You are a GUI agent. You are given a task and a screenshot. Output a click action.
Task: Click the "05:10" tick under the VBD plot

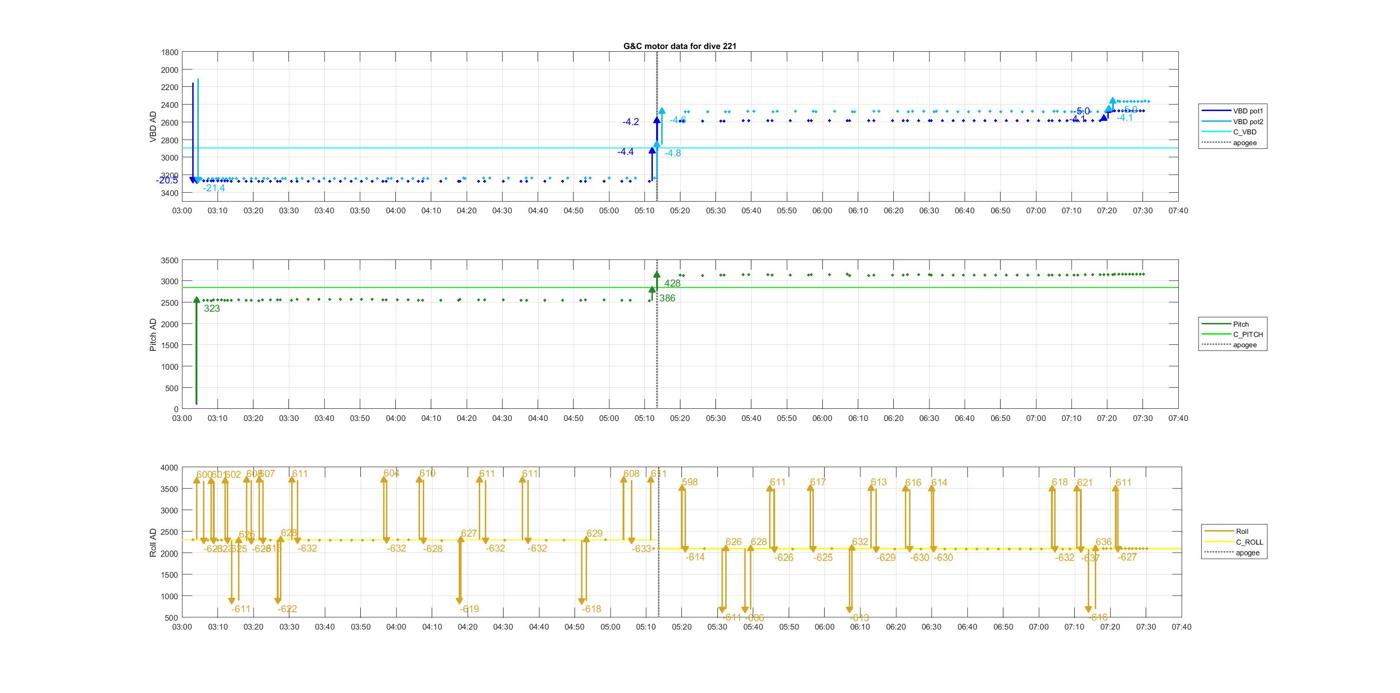pyautogui.click(x=644, y=211)
